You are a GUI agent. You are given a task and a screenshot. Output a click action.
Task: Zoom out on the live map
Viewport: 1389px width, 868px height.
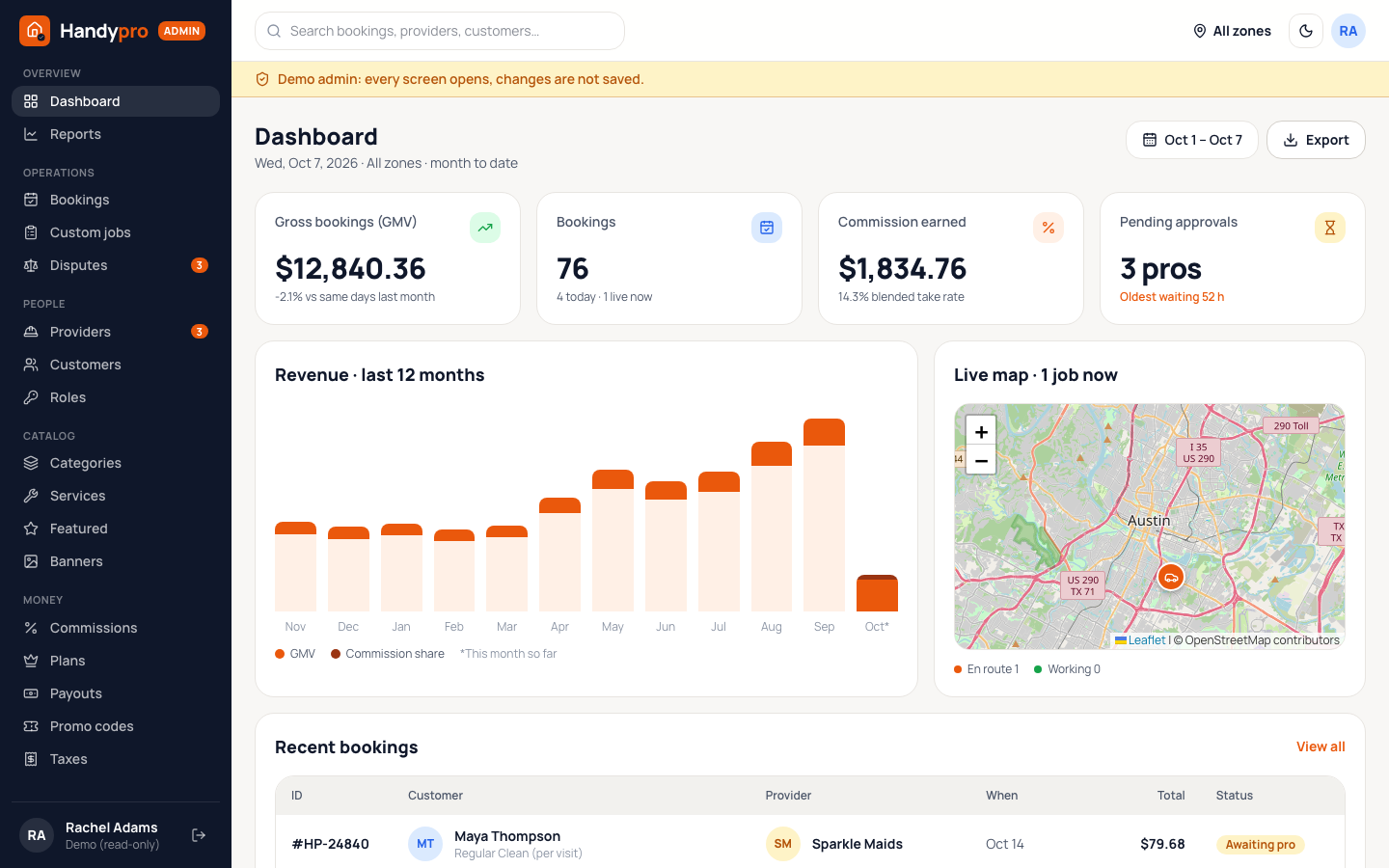coord(981,460)
